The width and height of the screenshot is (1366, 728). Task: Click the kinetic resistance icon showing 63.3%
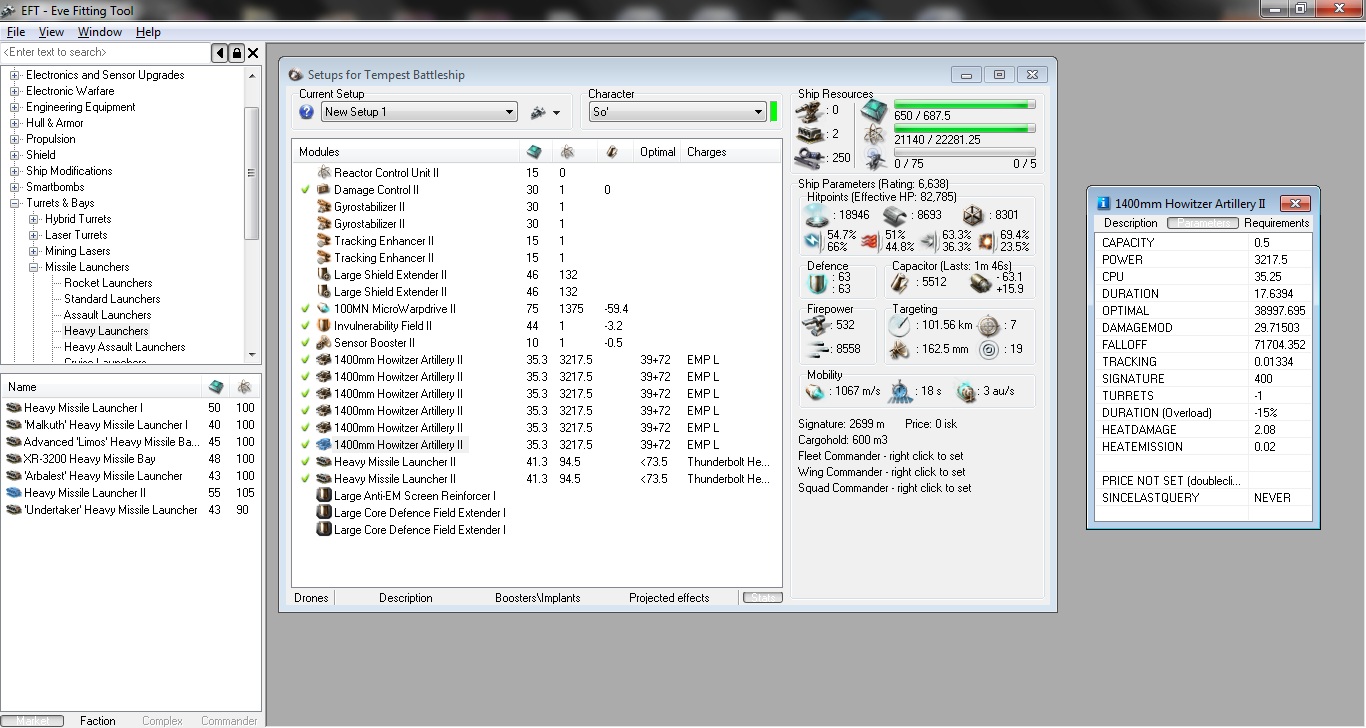pos(929,240)
